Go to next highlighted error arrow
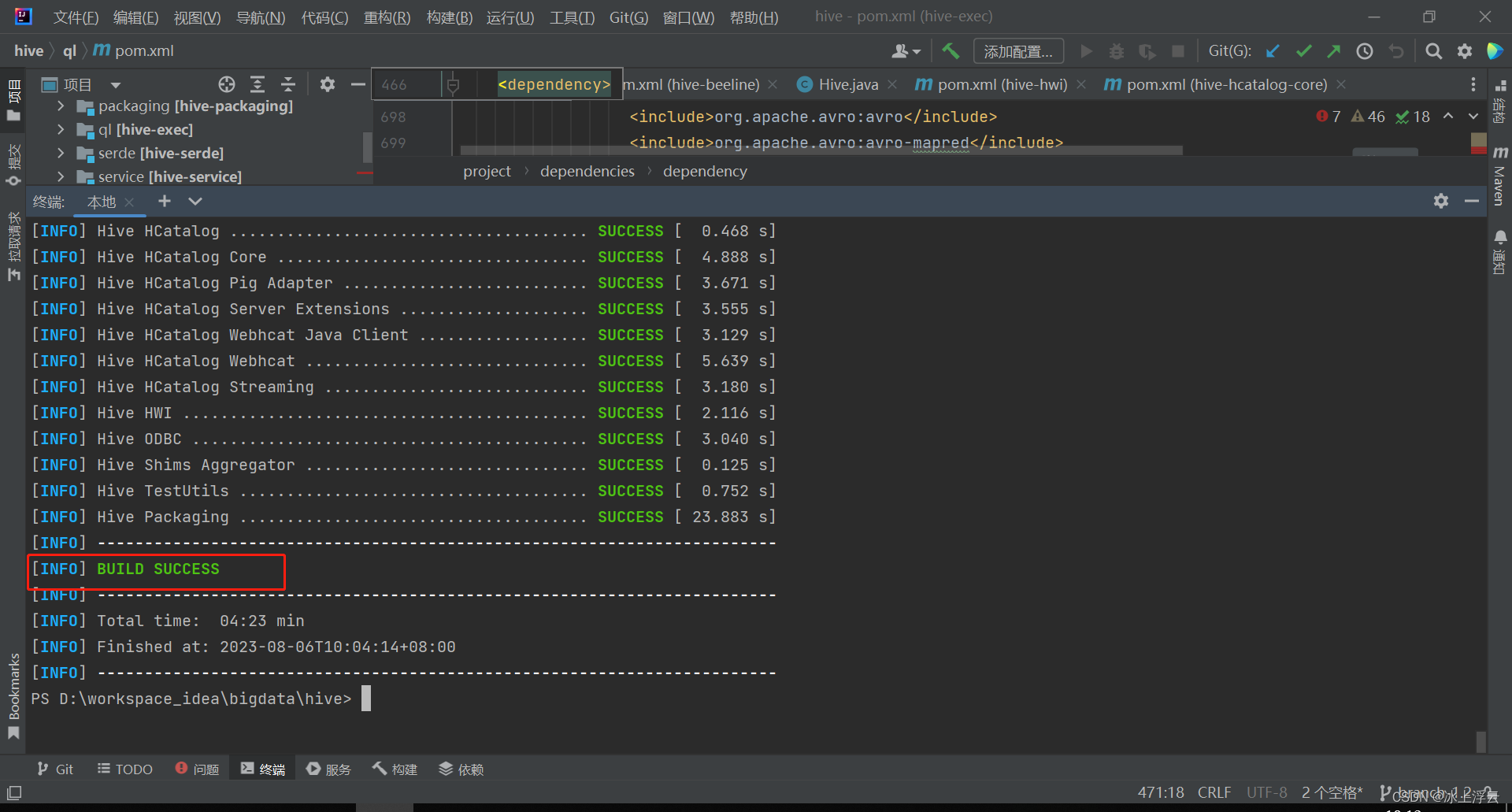Image resolution: width=1512 pixels, height=812 pixels. 1473,117
